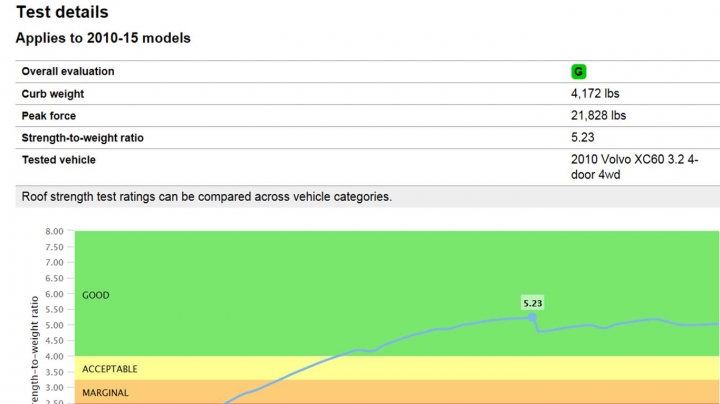720x404 pixels.
Task: Click the 'Strength-to-weight ratio' table label
Action: tap(83, 138)
